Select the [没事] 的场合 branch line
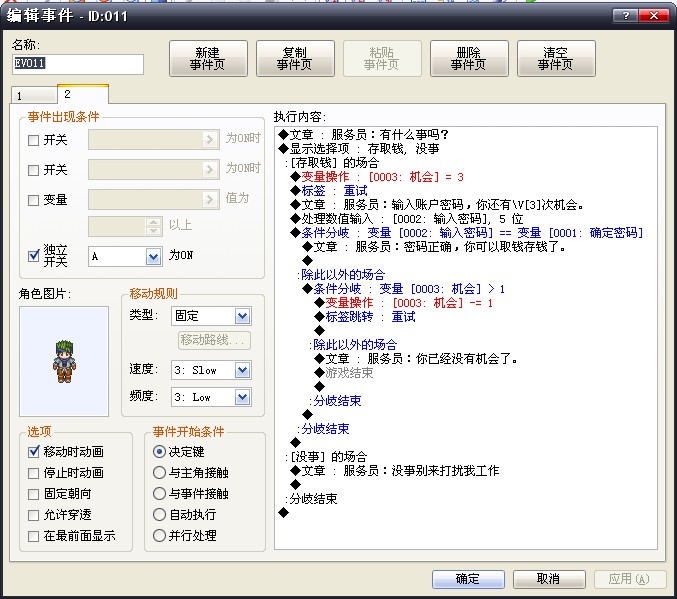Viewport: 677px width, 599px height. tap(326, 456)
